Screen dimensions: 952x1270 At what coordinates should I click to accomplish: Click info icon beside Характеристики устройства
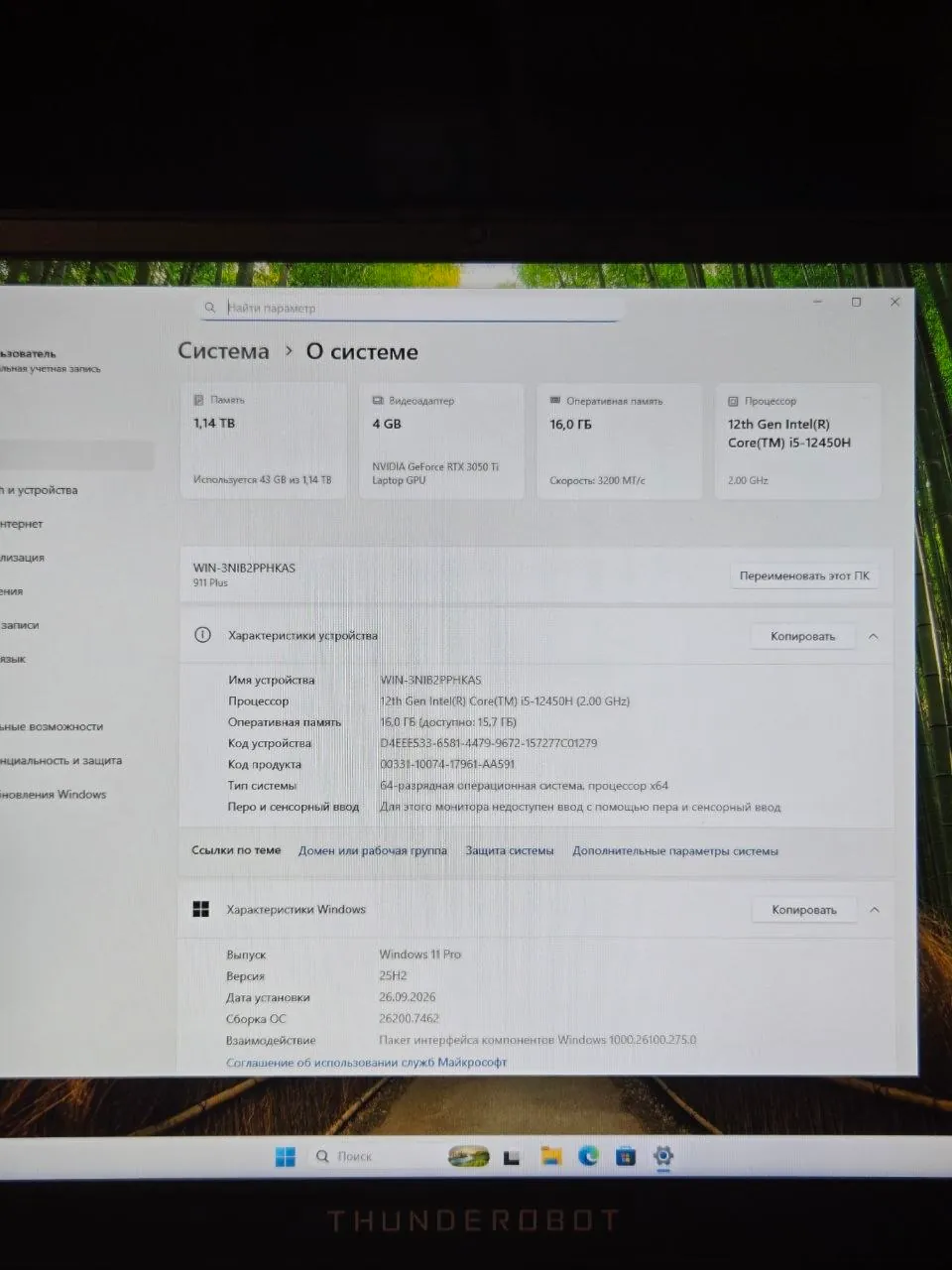coord(203,635)
